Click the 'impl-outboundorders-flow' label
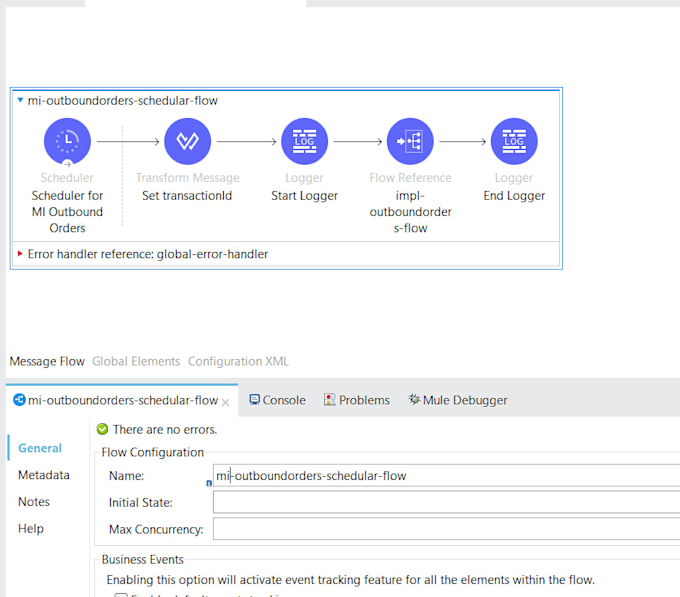The height and width of the screenshot is (597, 680). [x=410, y=212]
